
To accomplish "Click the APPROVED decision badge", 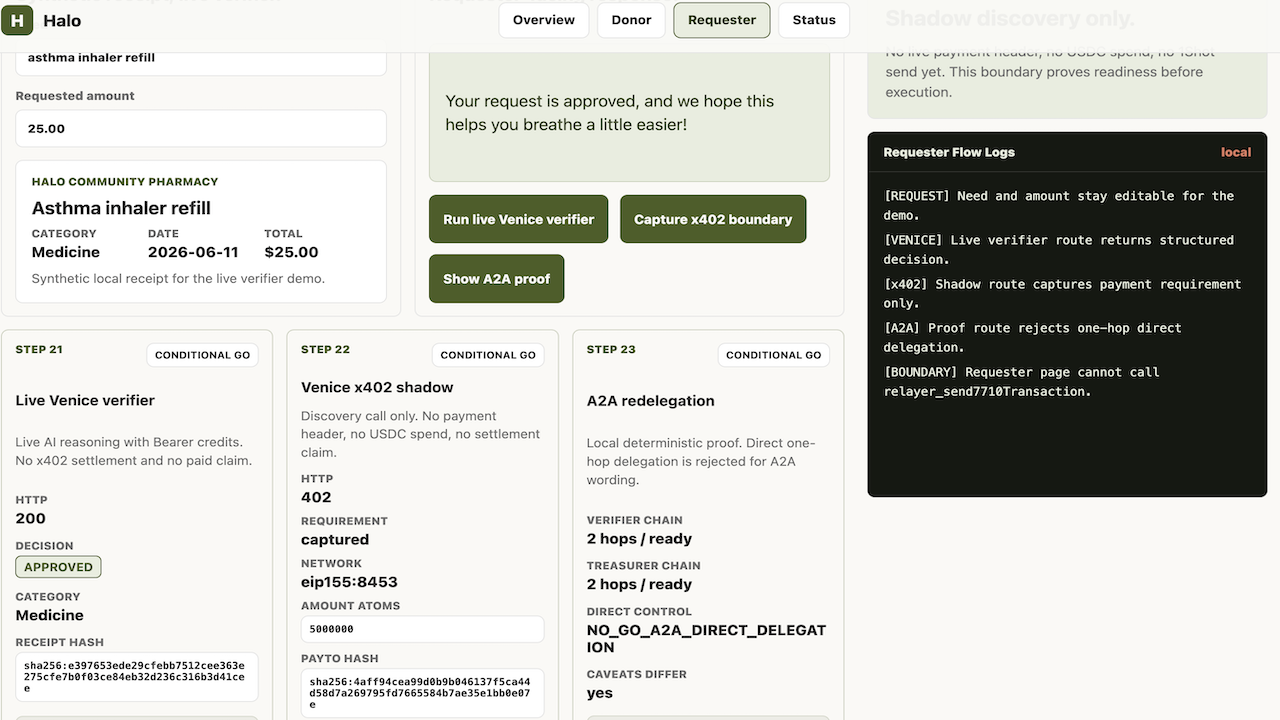I will [x=58, y=567].
